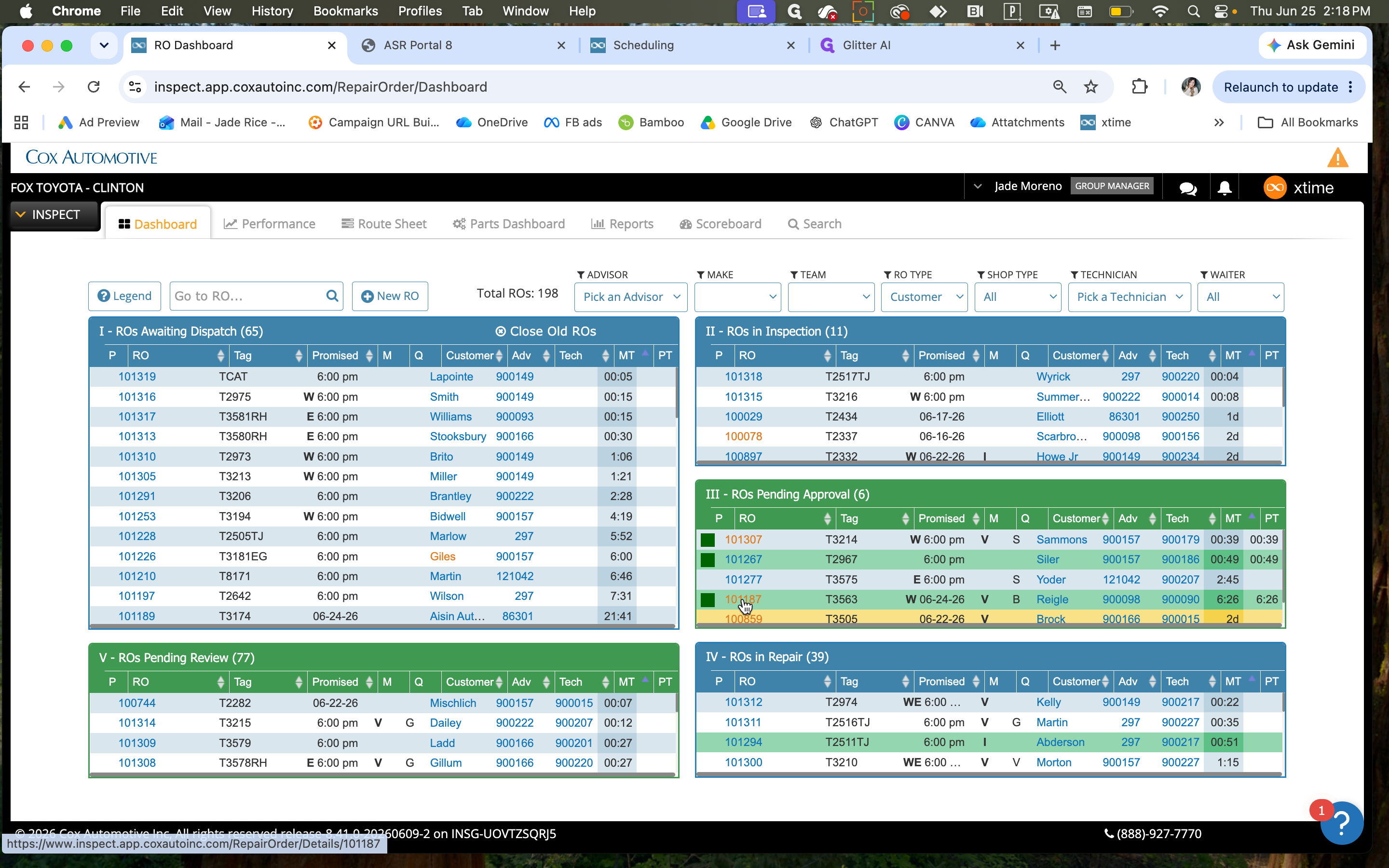Open the Chrome extensions puzzle icon

point(1139,87)
